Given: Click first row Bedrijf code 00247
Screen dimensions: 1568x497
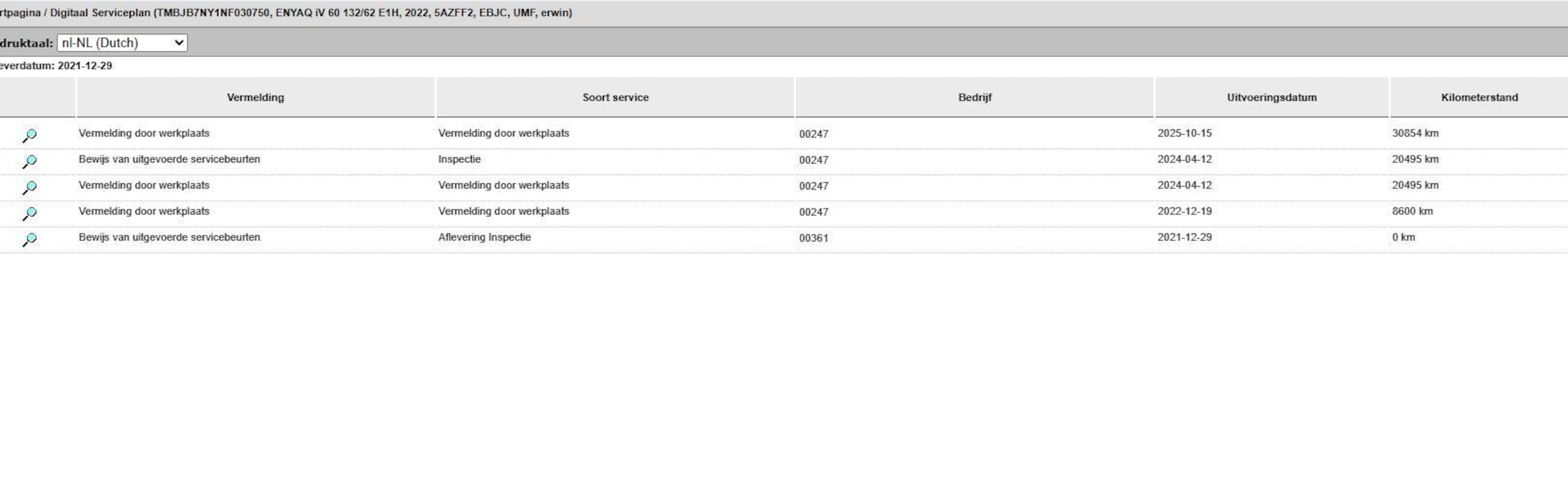Looking at the screenshot, I should click(813, 134).
